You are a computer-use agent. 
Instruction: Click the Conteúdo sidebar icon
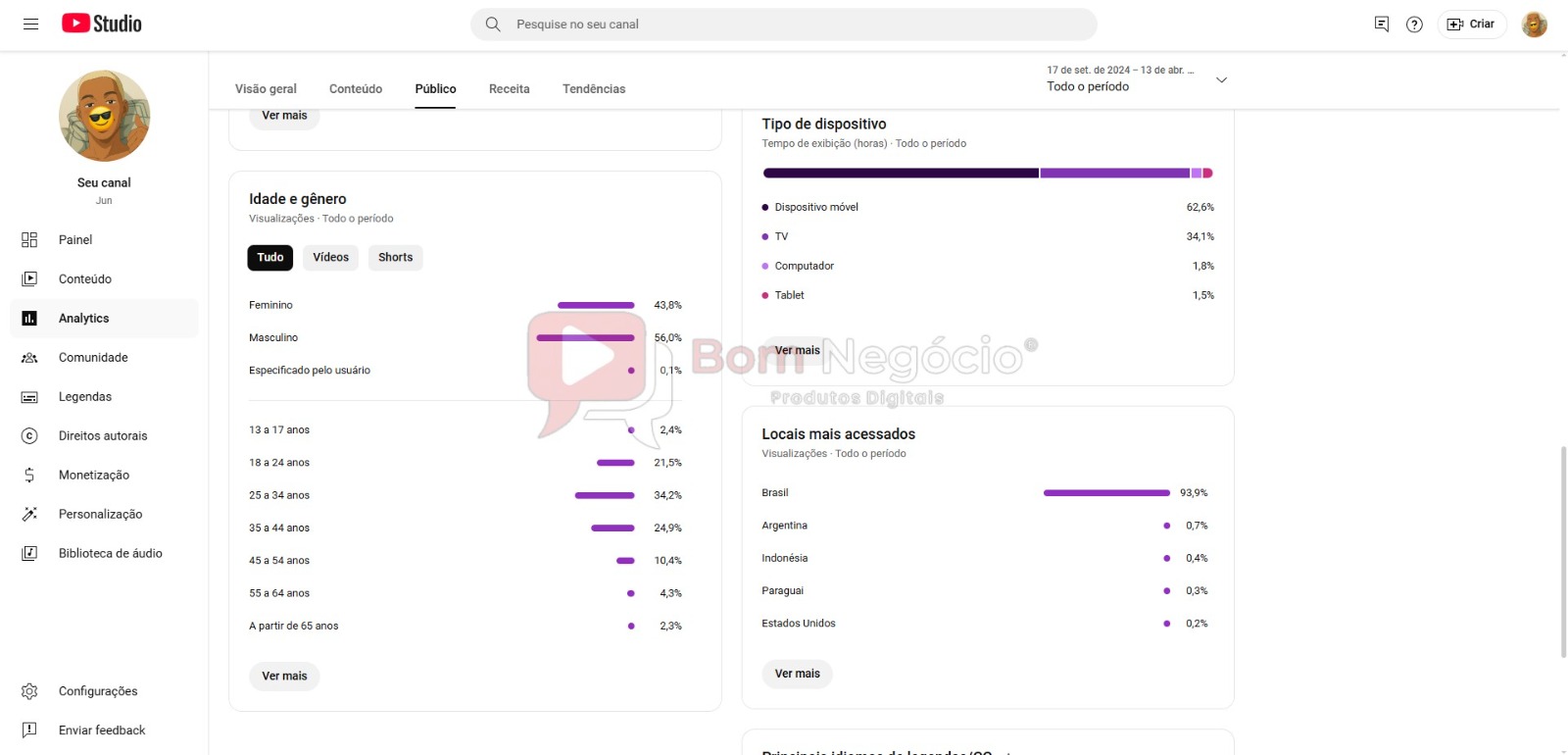[x=29, y=279]
